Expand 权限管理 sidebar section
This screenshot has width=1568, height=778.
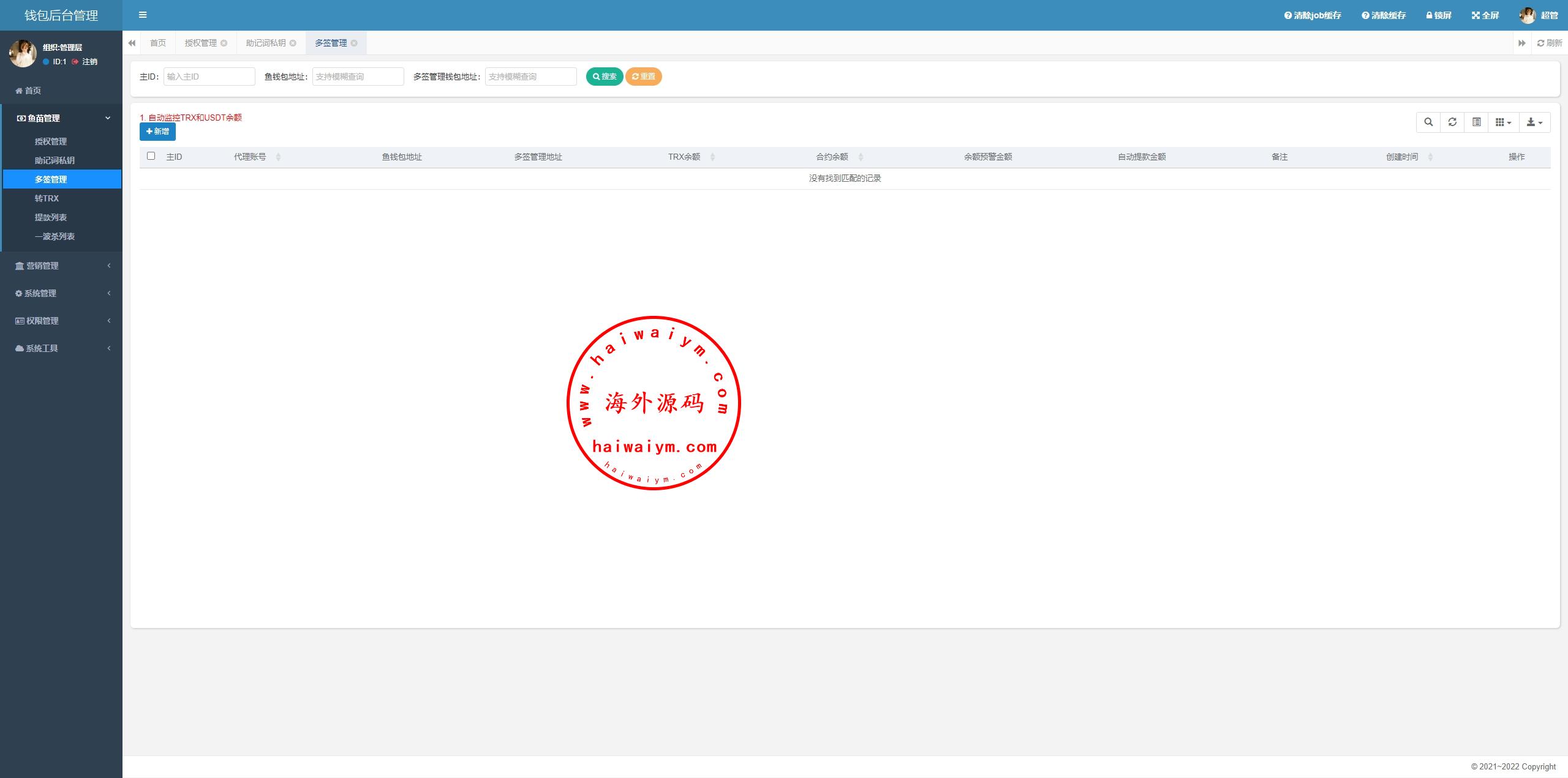pos(60,320)
